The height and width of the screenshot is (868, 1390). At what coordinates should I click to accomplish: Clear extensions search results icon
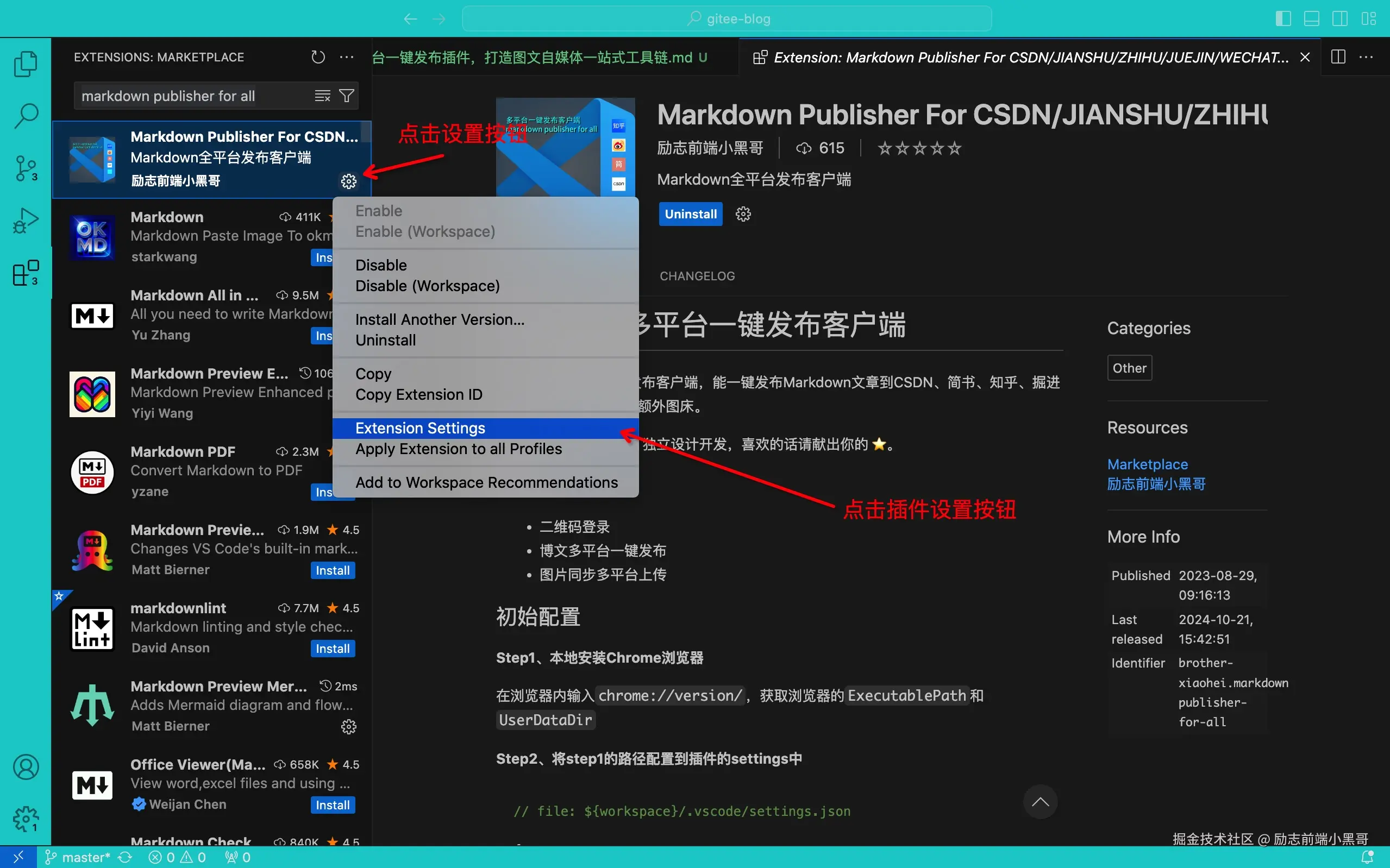pyautogui.click(x=323, y=96)
